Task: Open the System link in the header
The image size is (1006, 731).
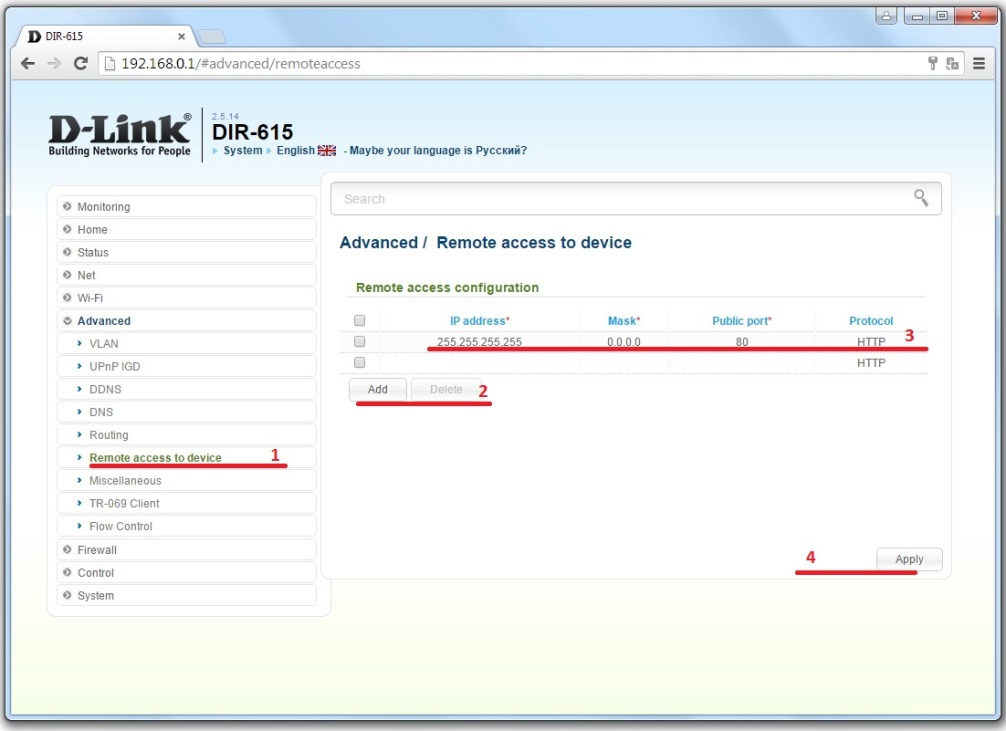Action: [243, 150]
